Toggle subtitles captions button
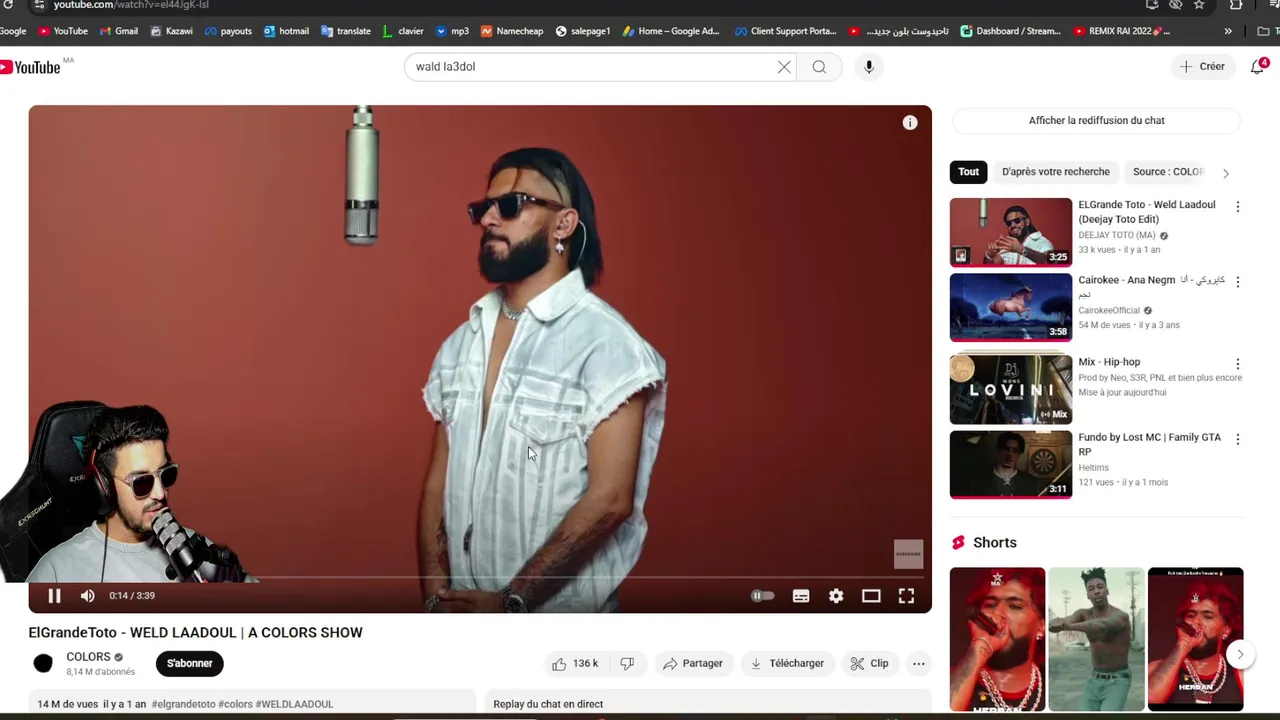 801,596
